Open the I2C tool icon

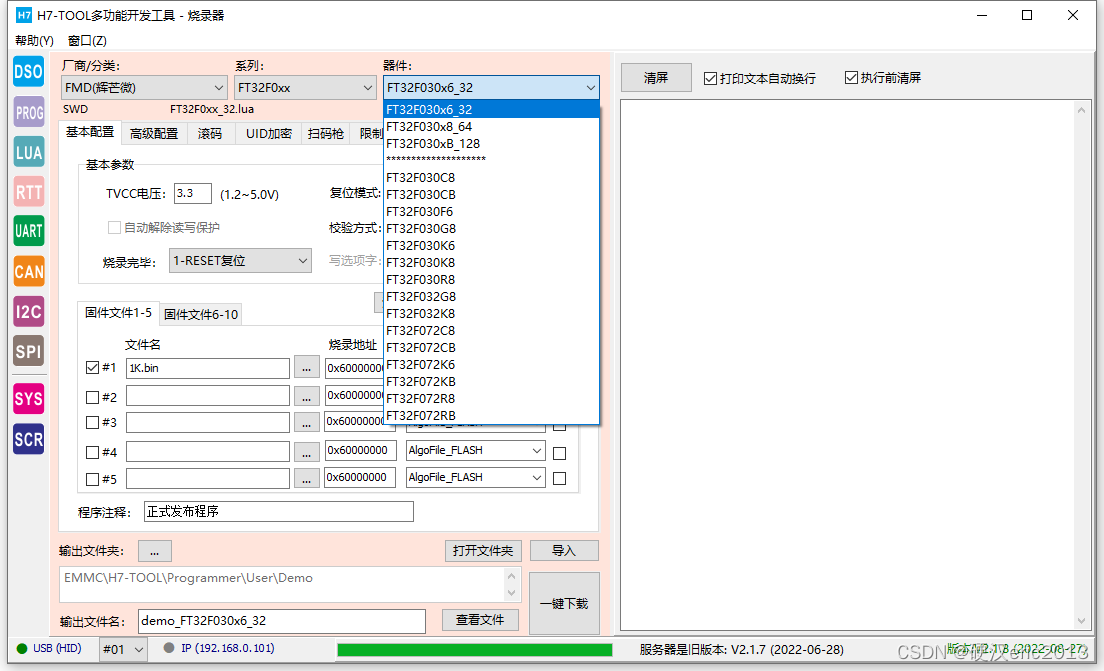point(29,311)
